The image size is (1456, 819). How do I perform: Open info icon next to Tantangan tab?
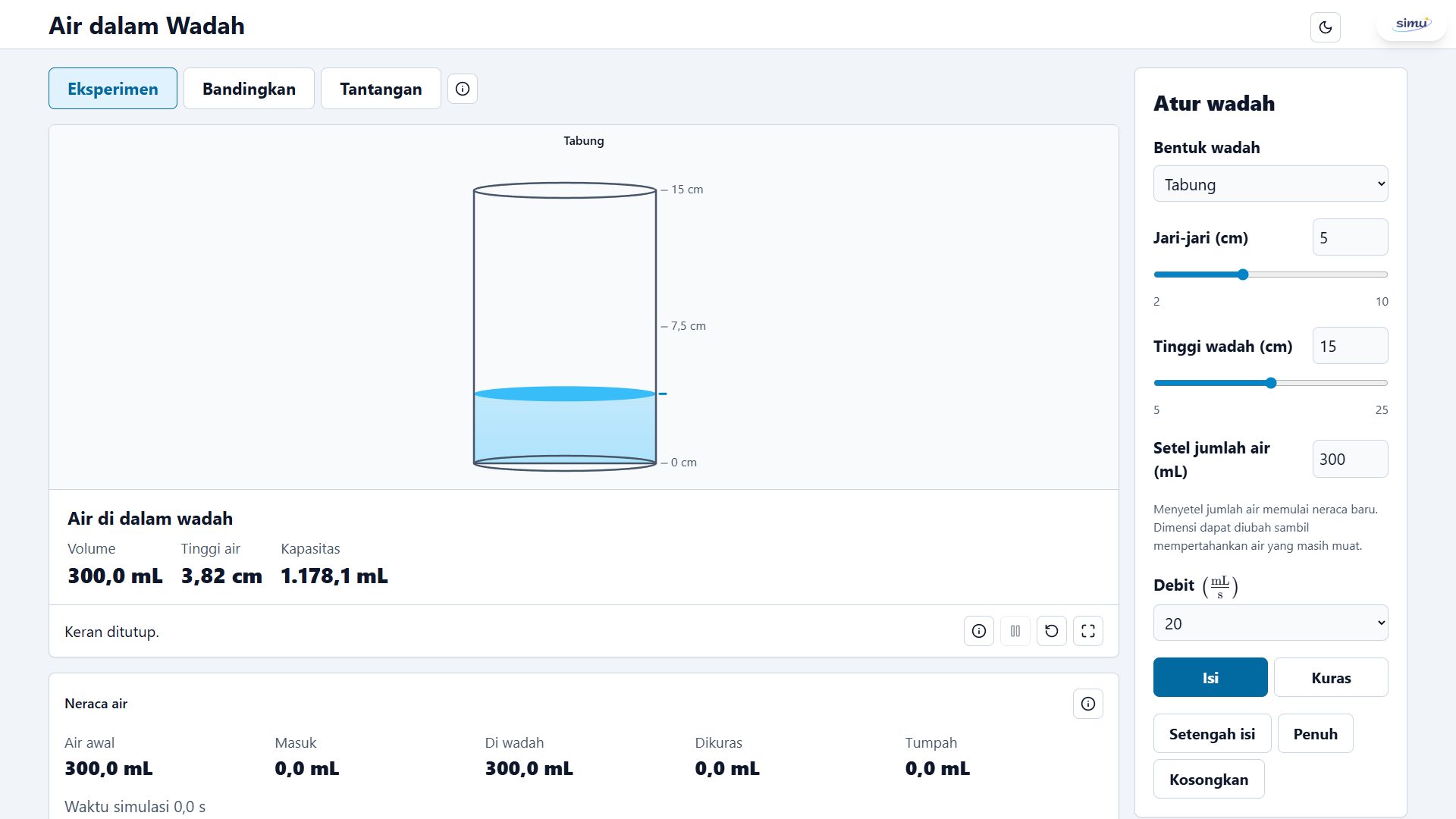[x=463, y=89]
